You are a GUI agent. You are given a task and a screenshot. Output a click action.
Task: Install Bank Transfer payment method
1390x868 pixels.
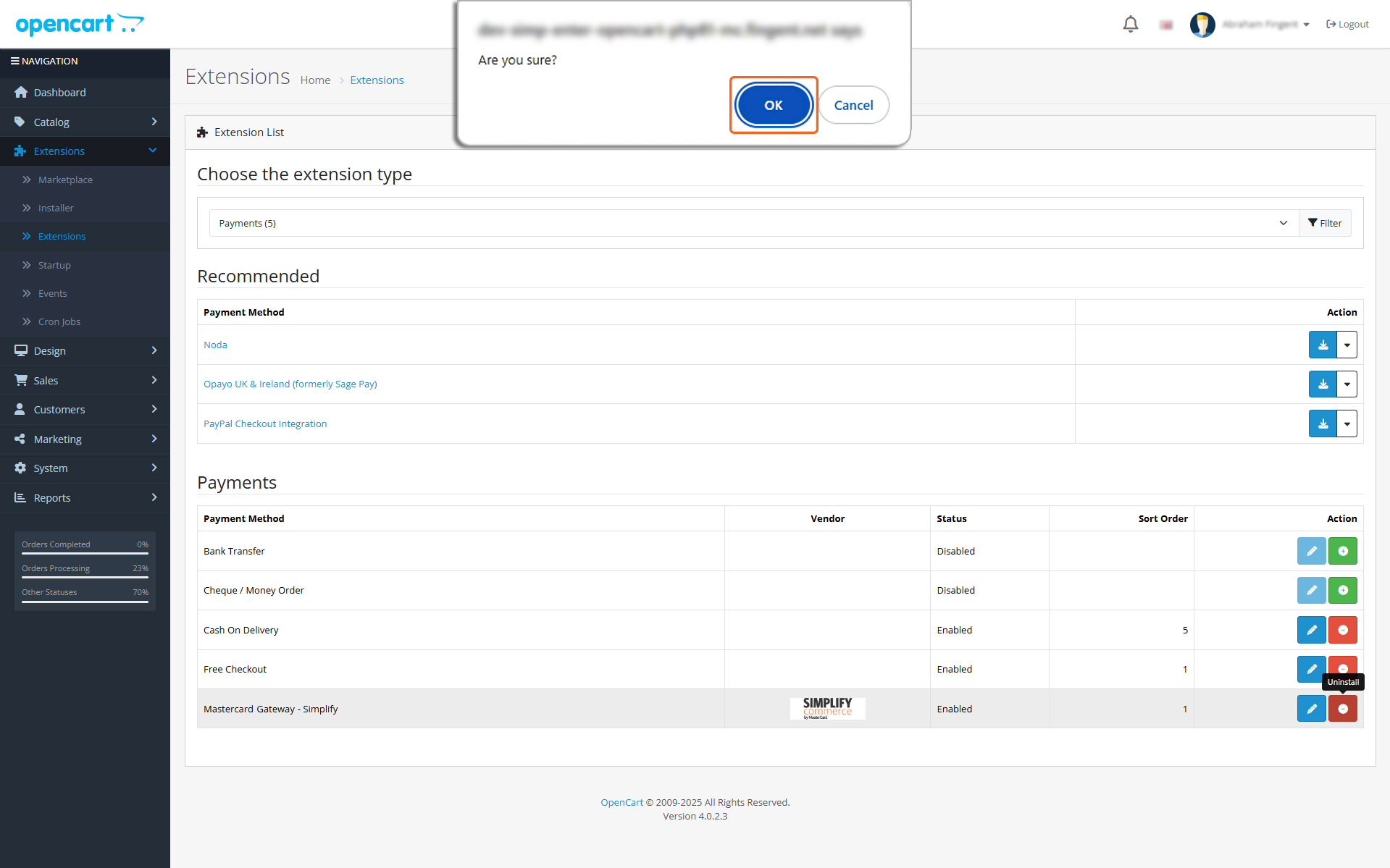[1343, 551]
